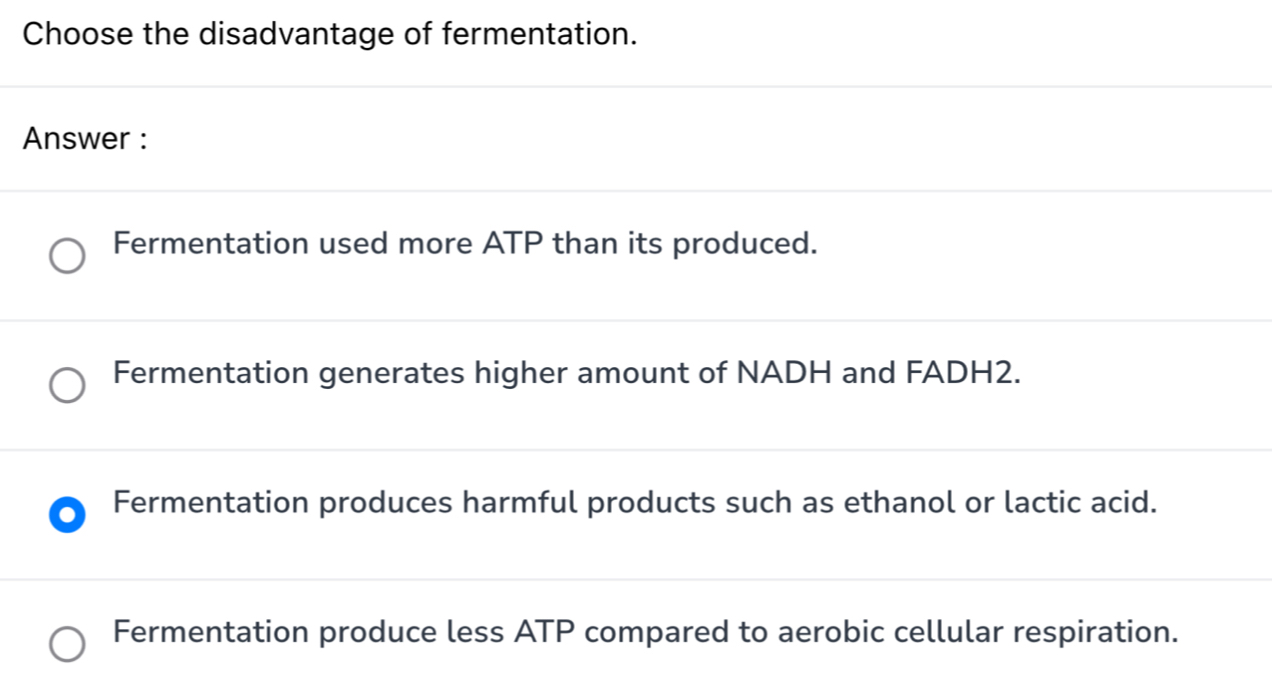Click the empty circle beside the fourth option
The width and height of the screenshot is (1272, 700).
68,645
